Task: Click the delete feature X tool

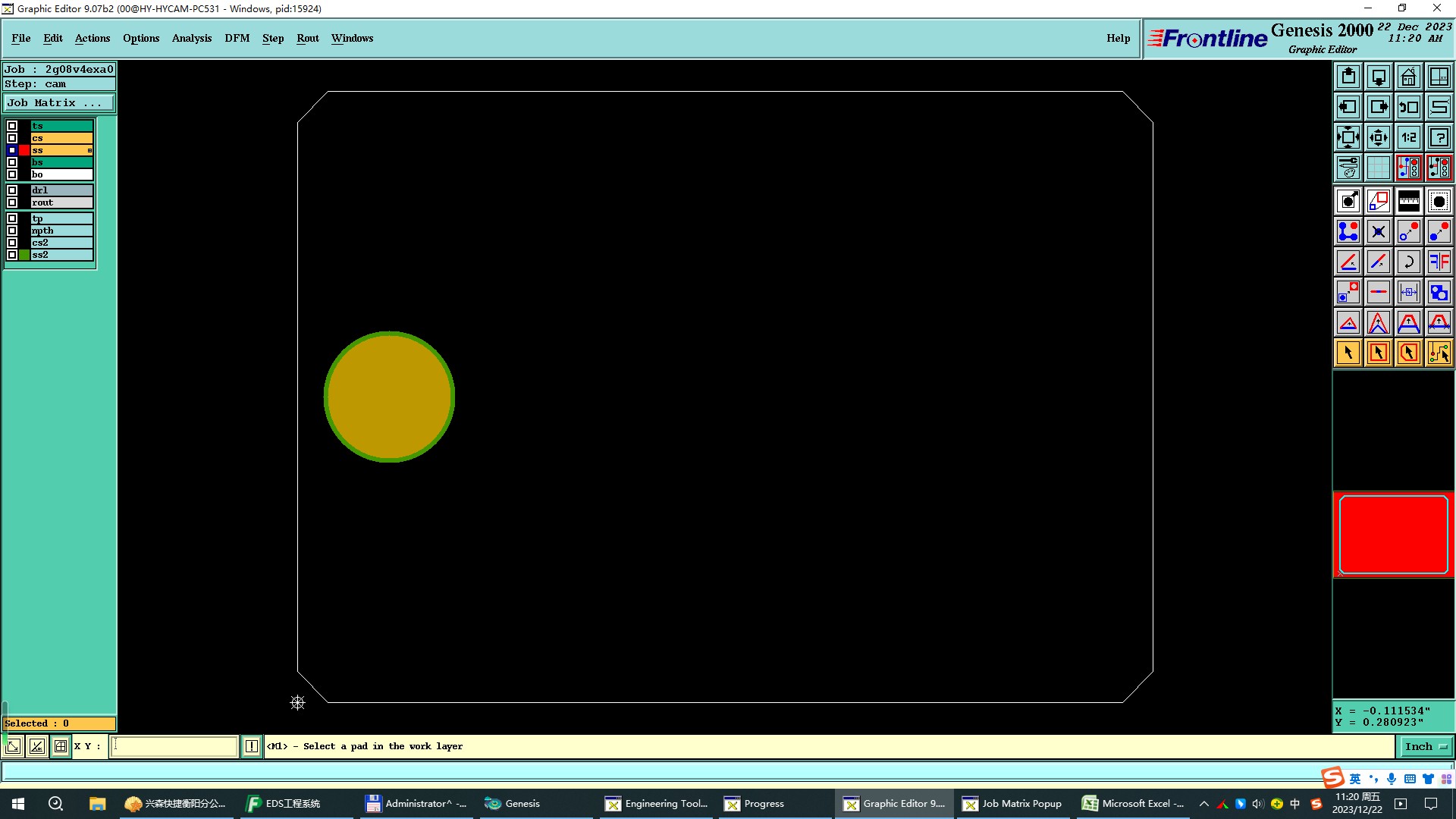Action: tap(1378, 231)
